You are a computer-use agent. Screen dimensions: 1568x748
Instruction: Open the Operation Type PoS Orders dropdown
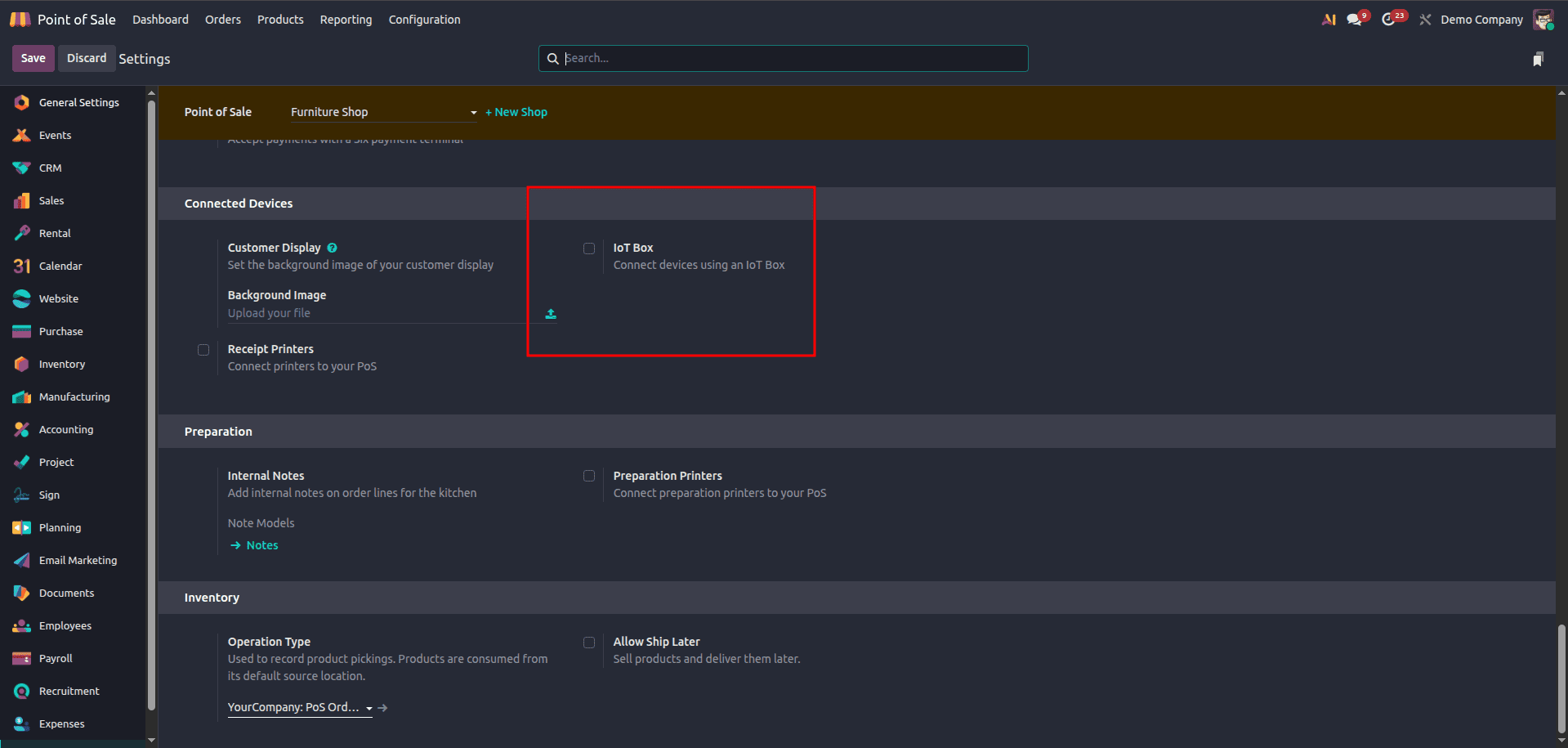click(x=300, y=707)
